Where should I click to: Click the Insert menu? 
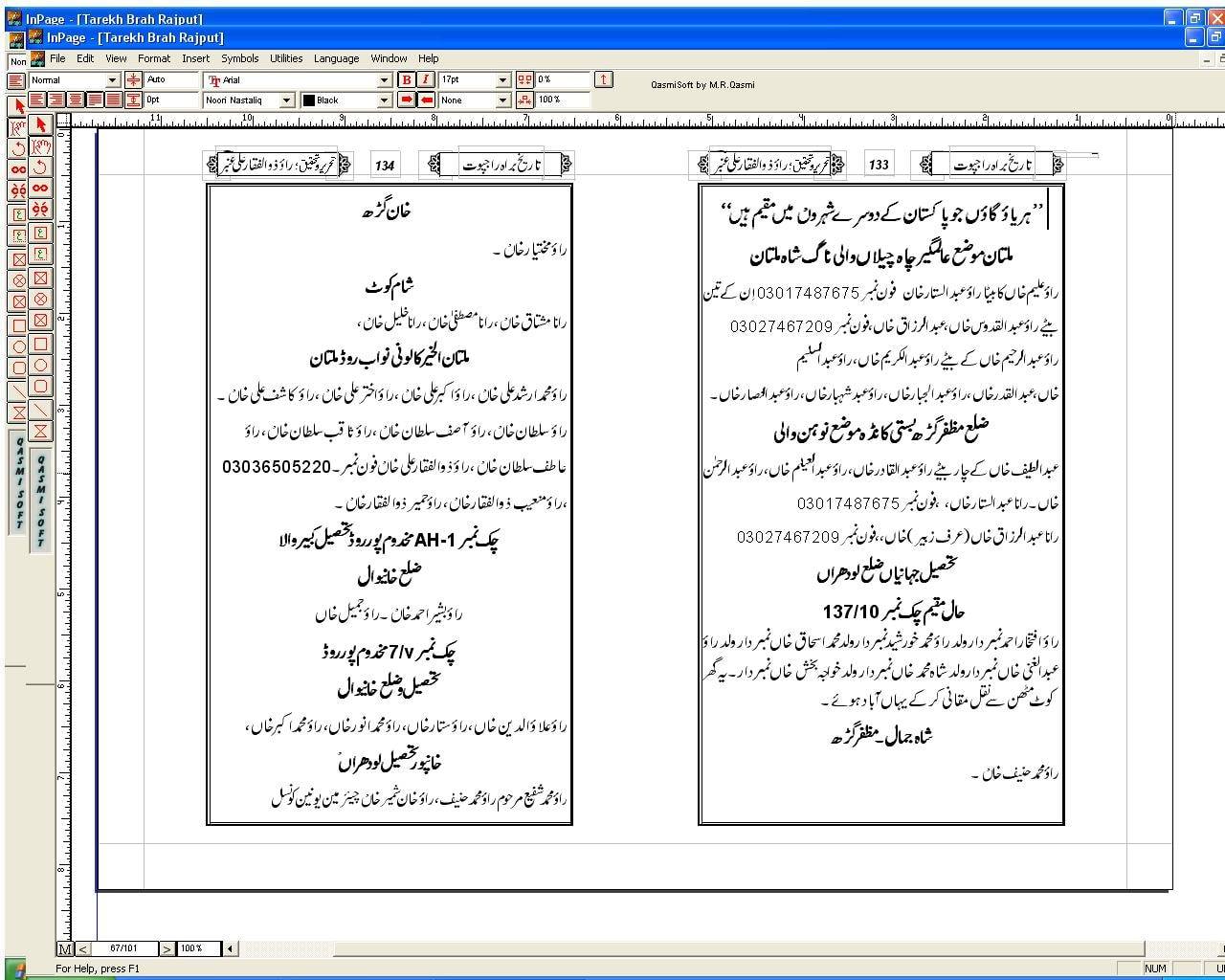(196, 58)
